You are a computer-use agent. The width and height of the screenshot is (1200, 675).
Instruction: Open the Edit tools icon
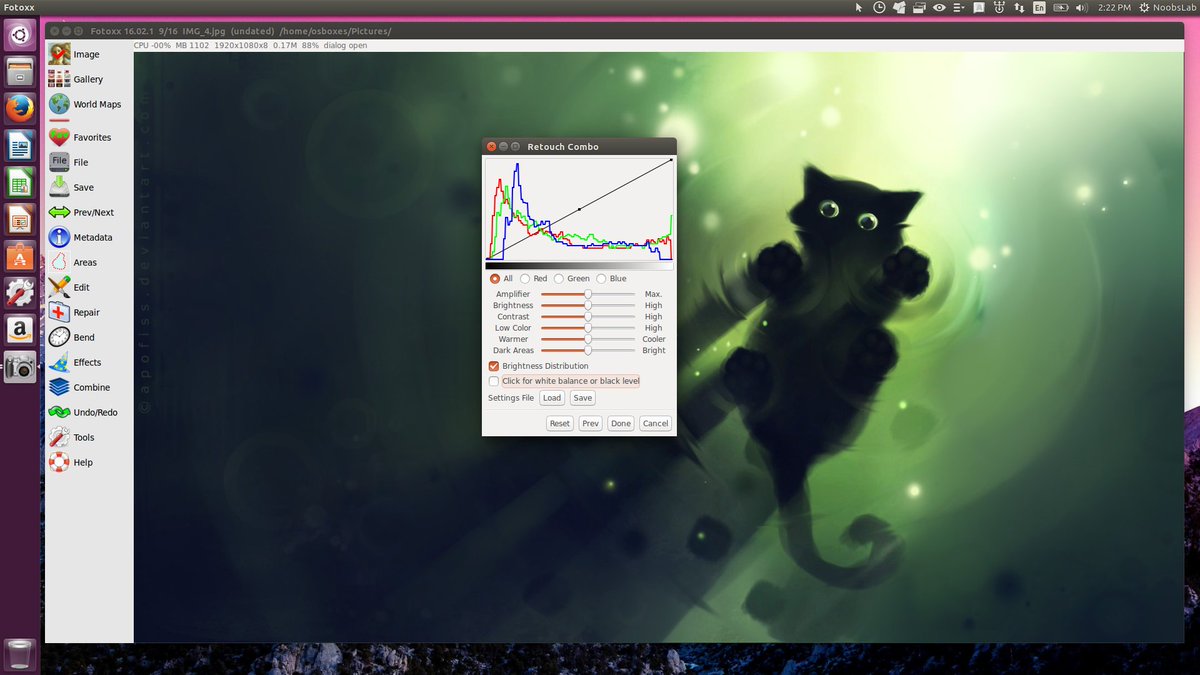coord(59,287)
